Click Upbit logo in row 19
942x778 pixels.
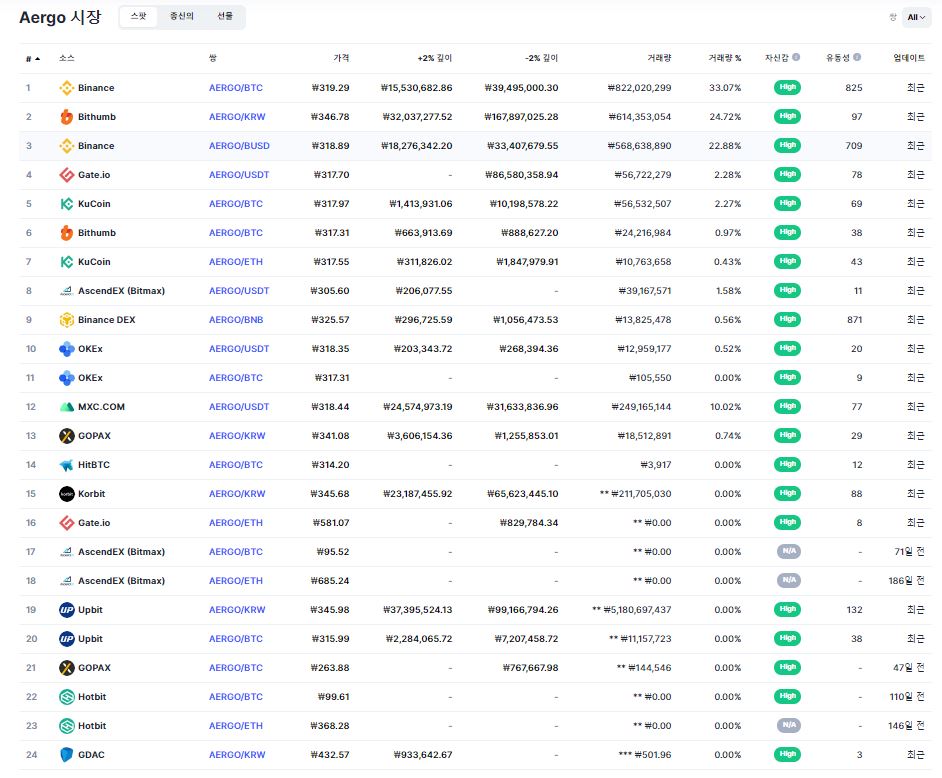pos(67,610)
